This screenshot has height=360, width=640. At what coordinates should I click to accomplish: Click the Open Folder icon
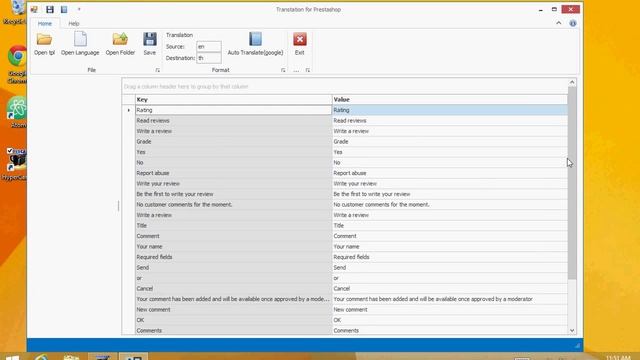click(x=120, y=39)
